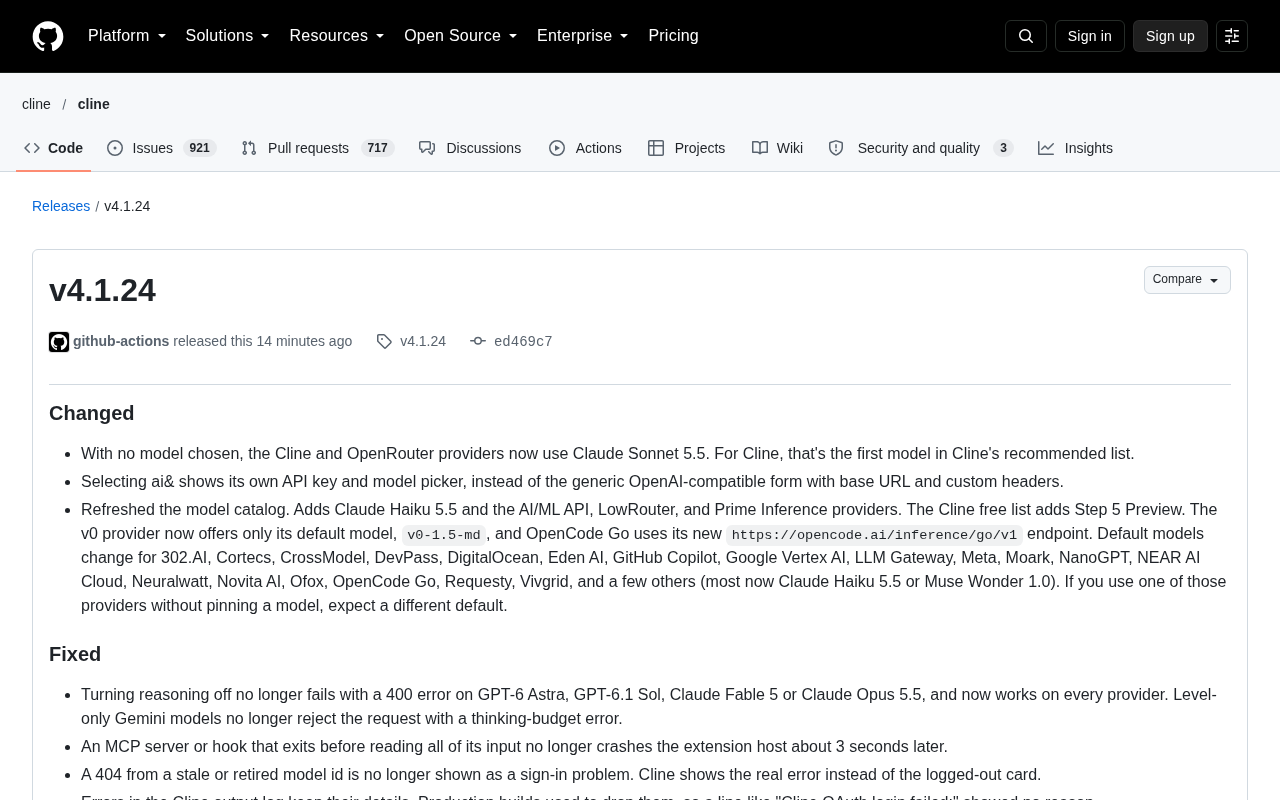Open the v4.1.24 tag link
This screenshot has width=1280, height=800.
(423, 341)
